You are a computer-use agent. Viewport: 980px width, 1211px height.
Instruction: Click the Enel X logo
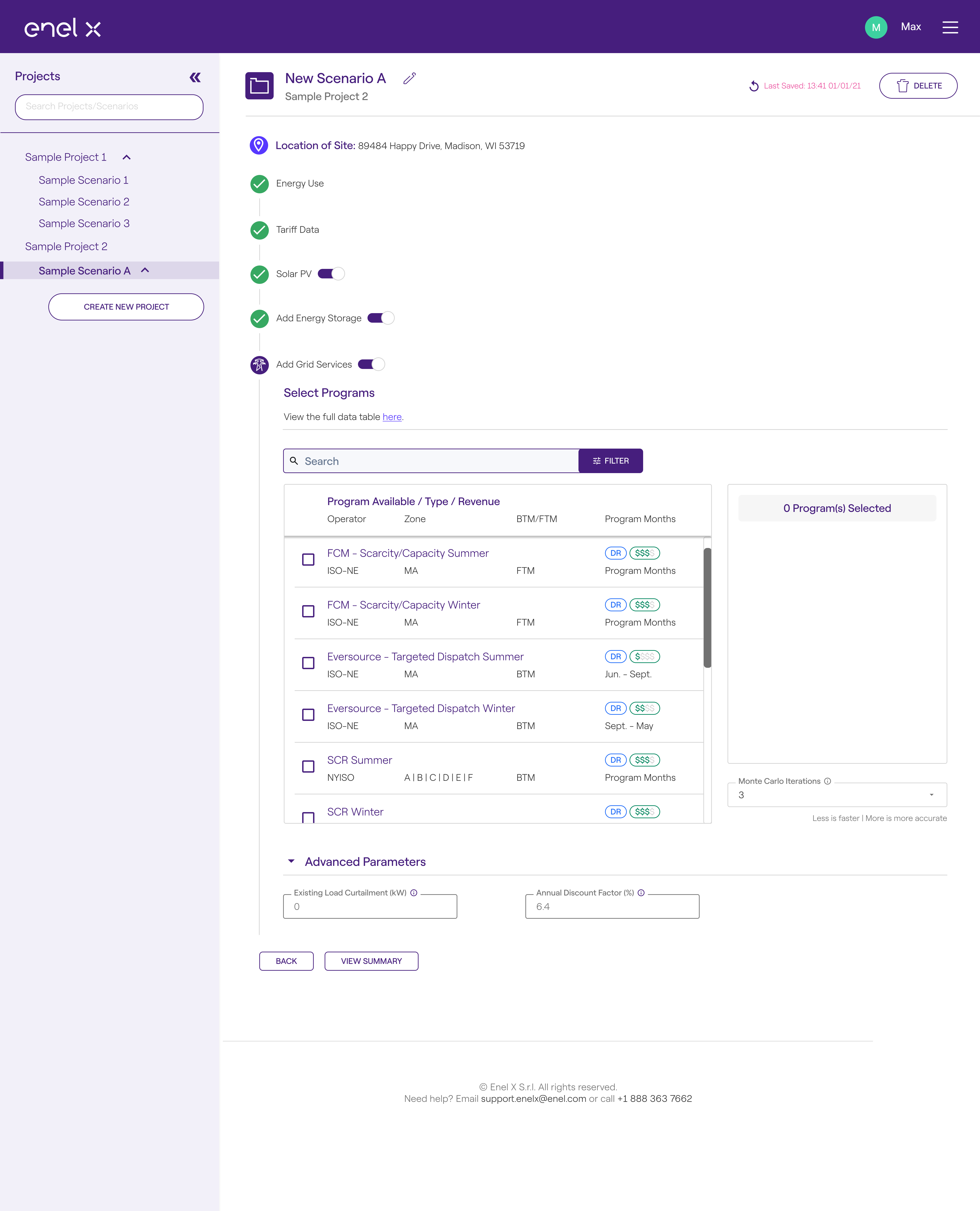click(63, 28)
